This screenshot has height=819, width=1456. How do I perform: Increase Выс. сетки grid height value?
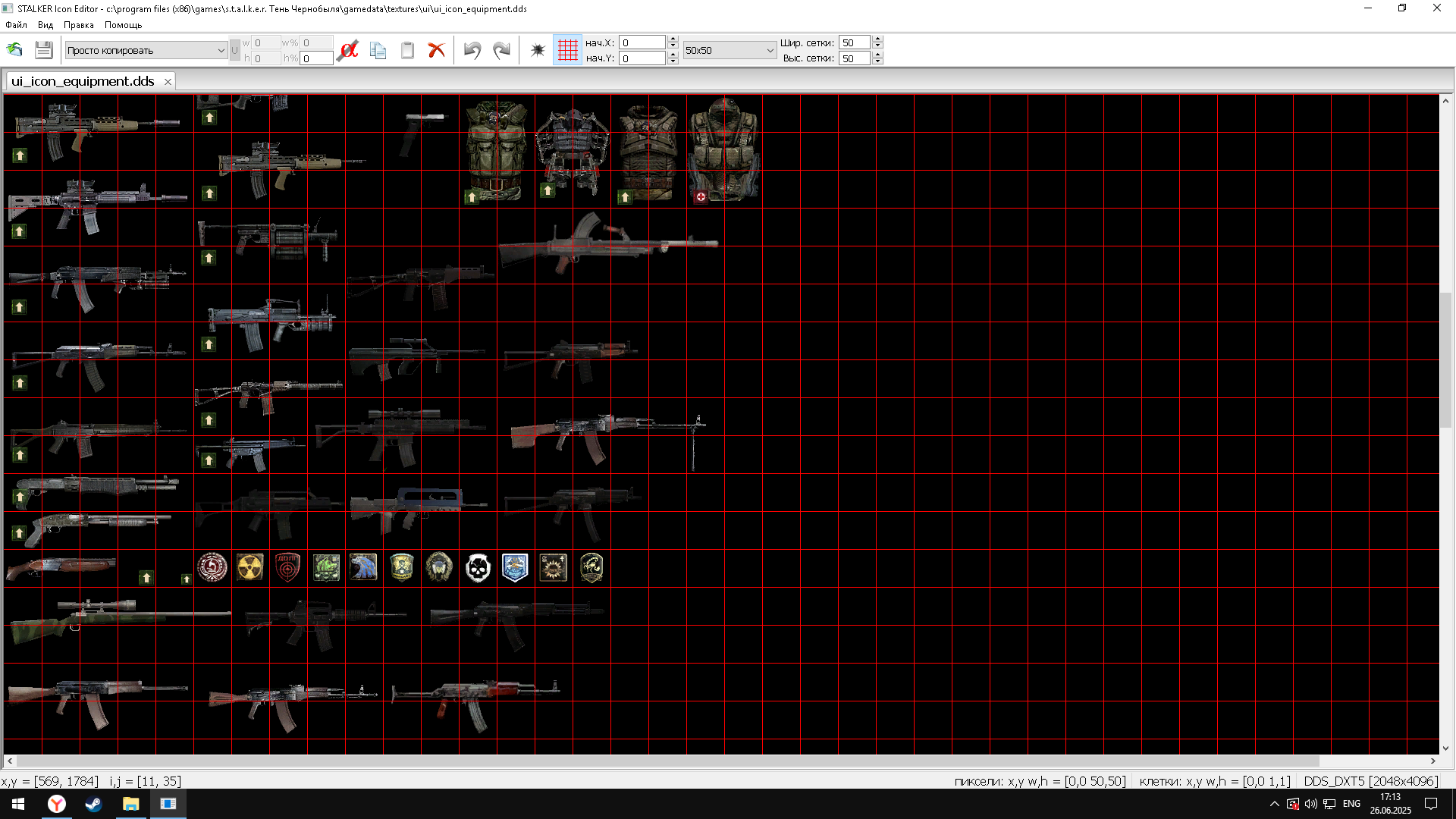click(877, 55)
